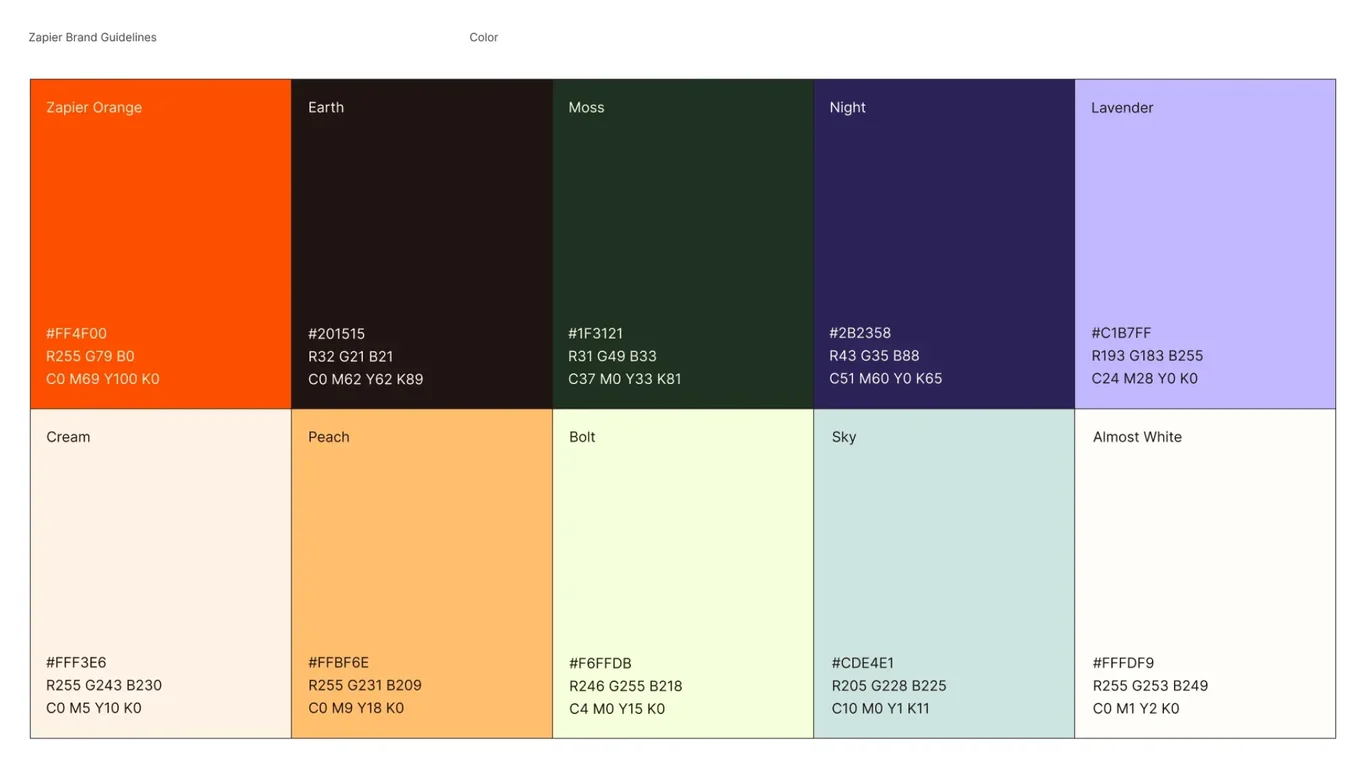Image resolution: width=1366 pixels, height=768 pixels.
Task: Select hex code #2B2358
Action: coord(860,333)
